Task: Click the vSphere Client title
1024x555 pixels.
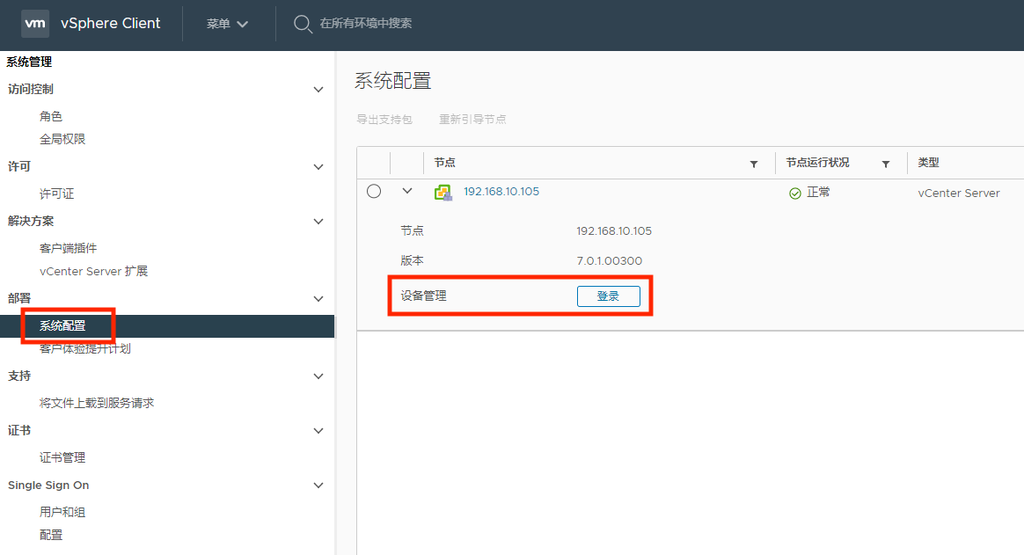Action: coord(110,24)
